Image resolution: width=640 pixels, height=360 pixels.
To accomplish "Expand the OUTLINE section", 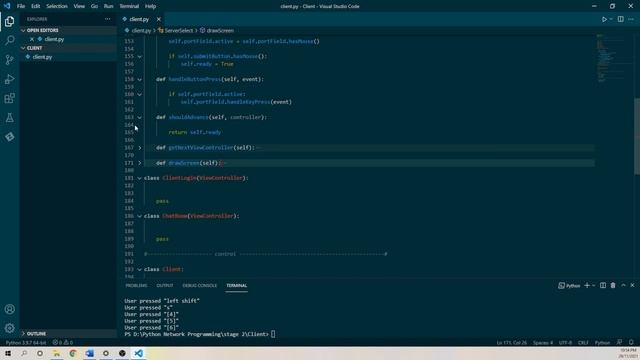I will pos(23,333).
